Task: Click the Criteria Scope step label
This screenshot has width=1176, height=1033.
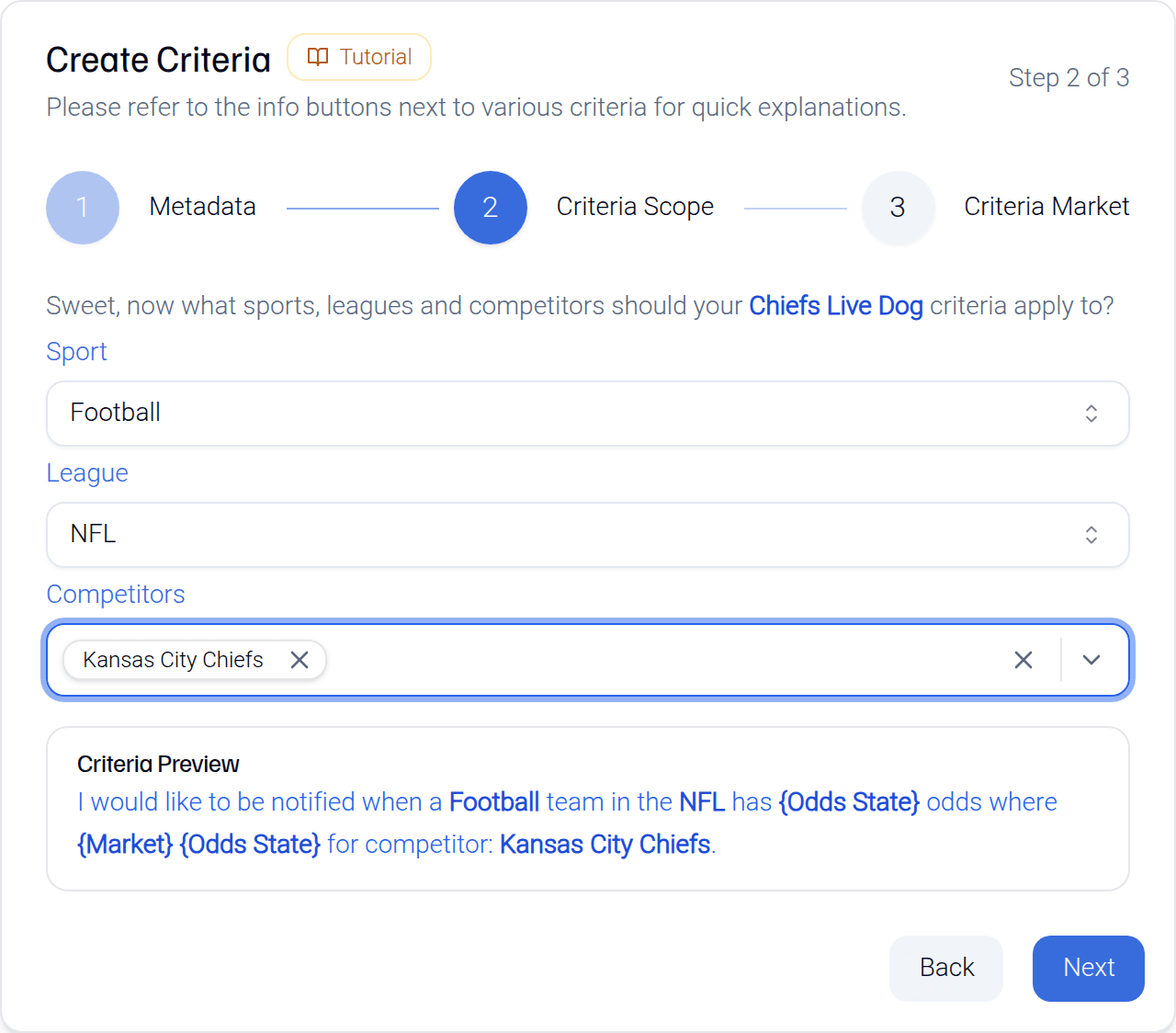Action: [635, 207]
